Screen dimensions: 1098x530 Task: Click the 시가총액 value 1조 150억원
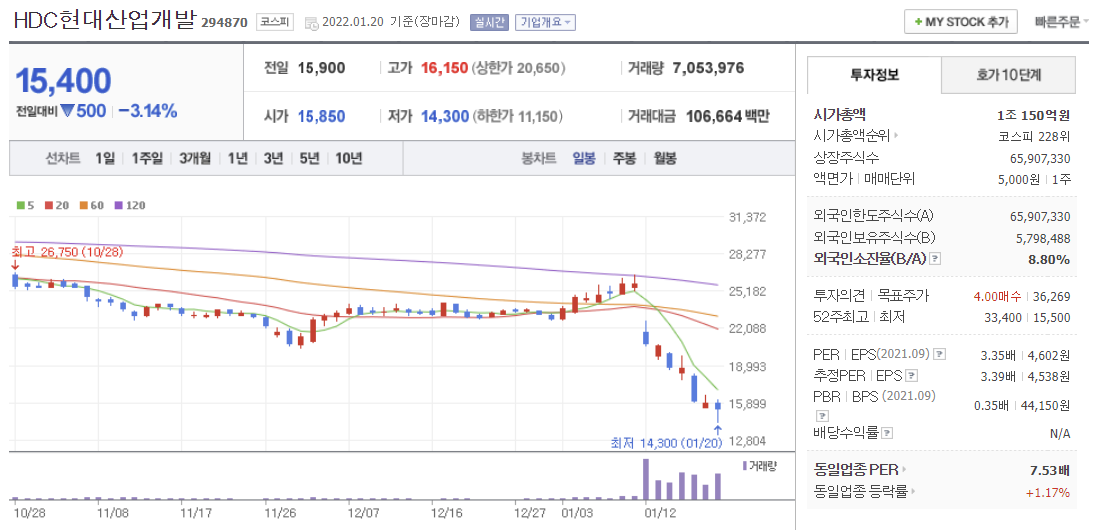[1034, 116]
